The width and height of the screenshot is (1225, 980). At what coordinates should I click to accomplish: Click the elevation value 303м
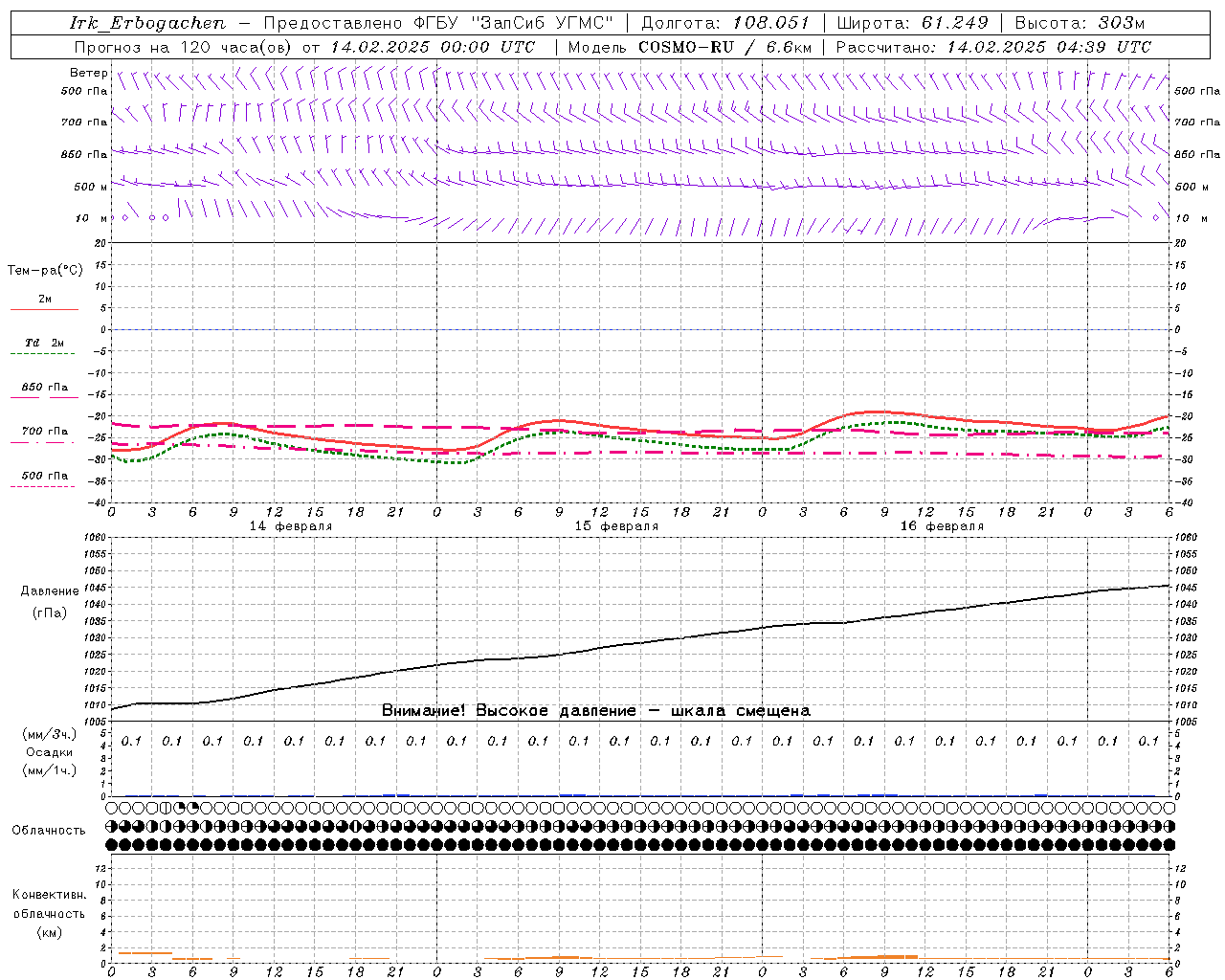1123,23
